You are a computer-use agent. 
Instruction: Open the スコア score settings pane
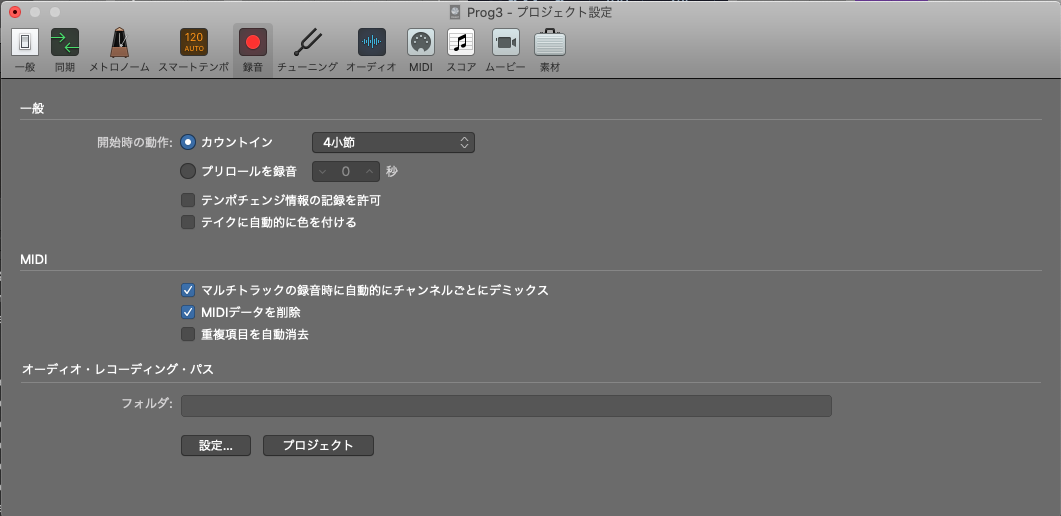[x=461, y=50]
